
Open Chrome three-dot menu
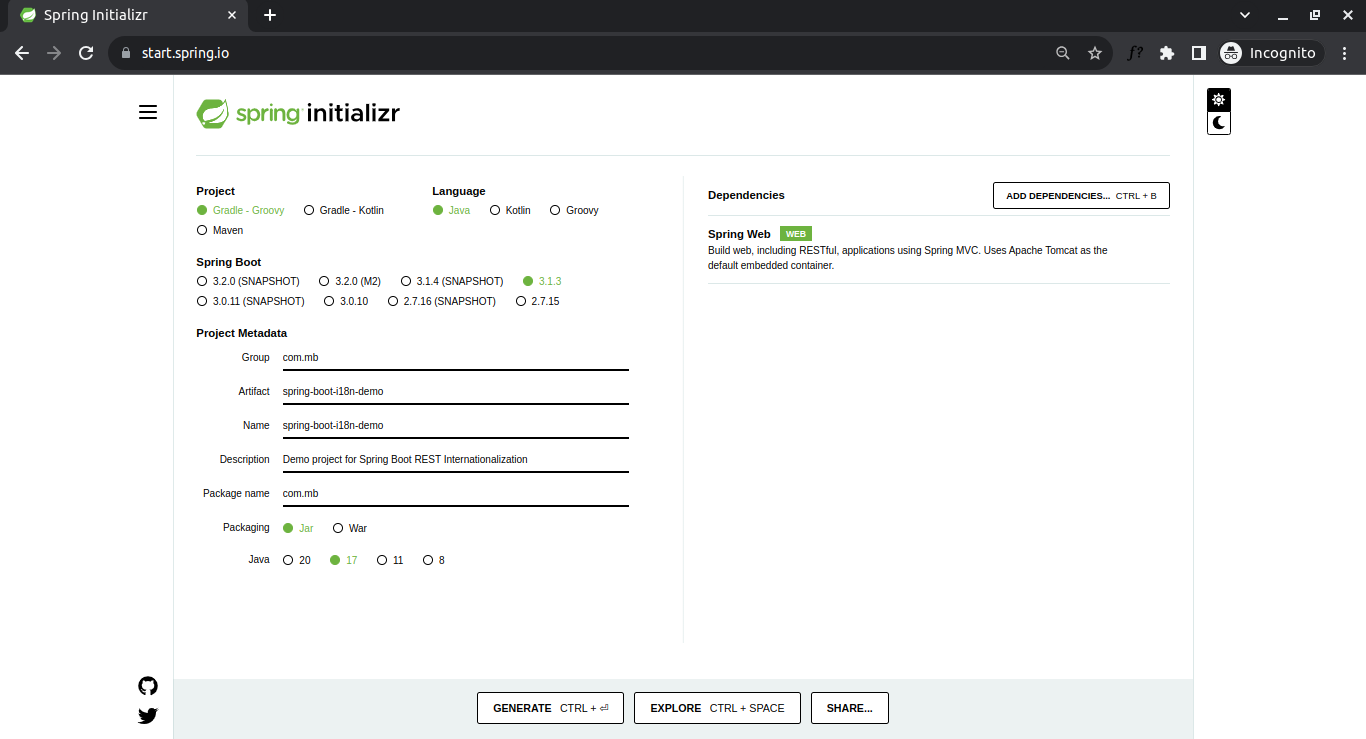[1345, 53]
